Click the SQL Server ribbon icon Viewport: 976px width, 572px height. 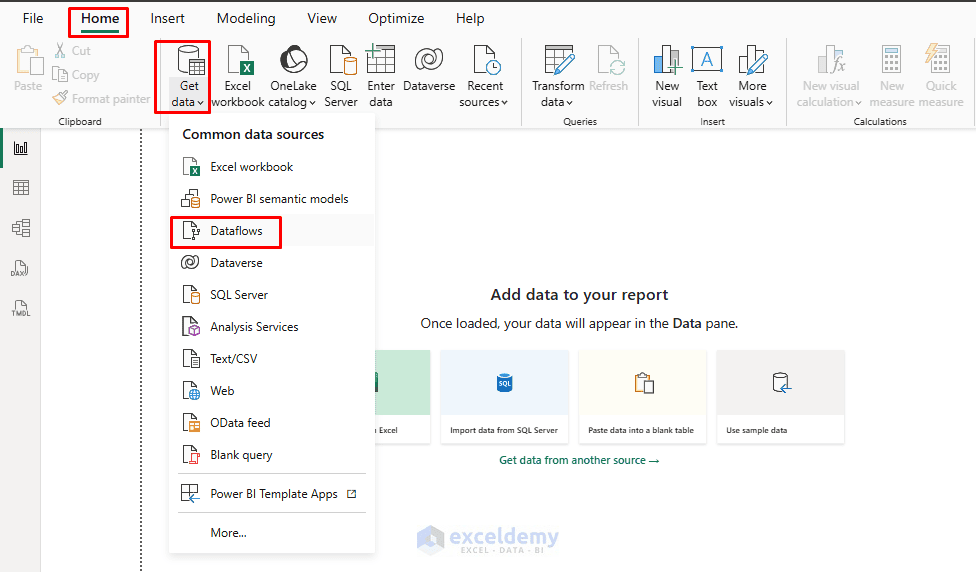(342, 60)
